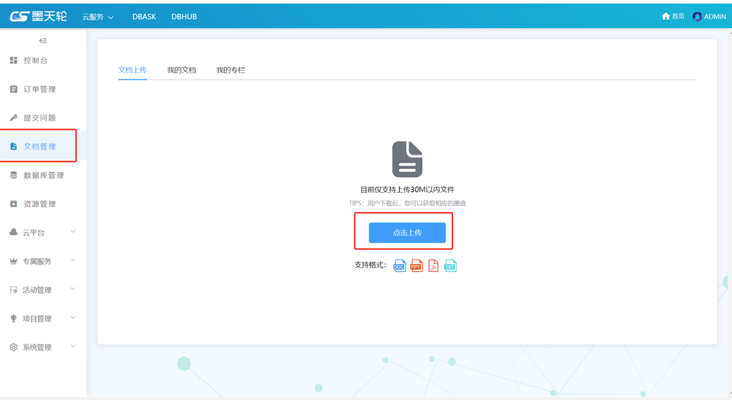Screen dimensions: 732x400
Task: Click the PDF format icon
Action: (433, 266)
